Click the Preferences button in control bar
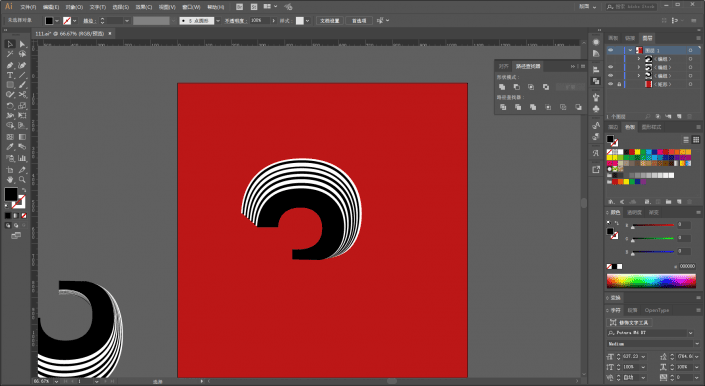705x386 pixels. click(359, 21)
